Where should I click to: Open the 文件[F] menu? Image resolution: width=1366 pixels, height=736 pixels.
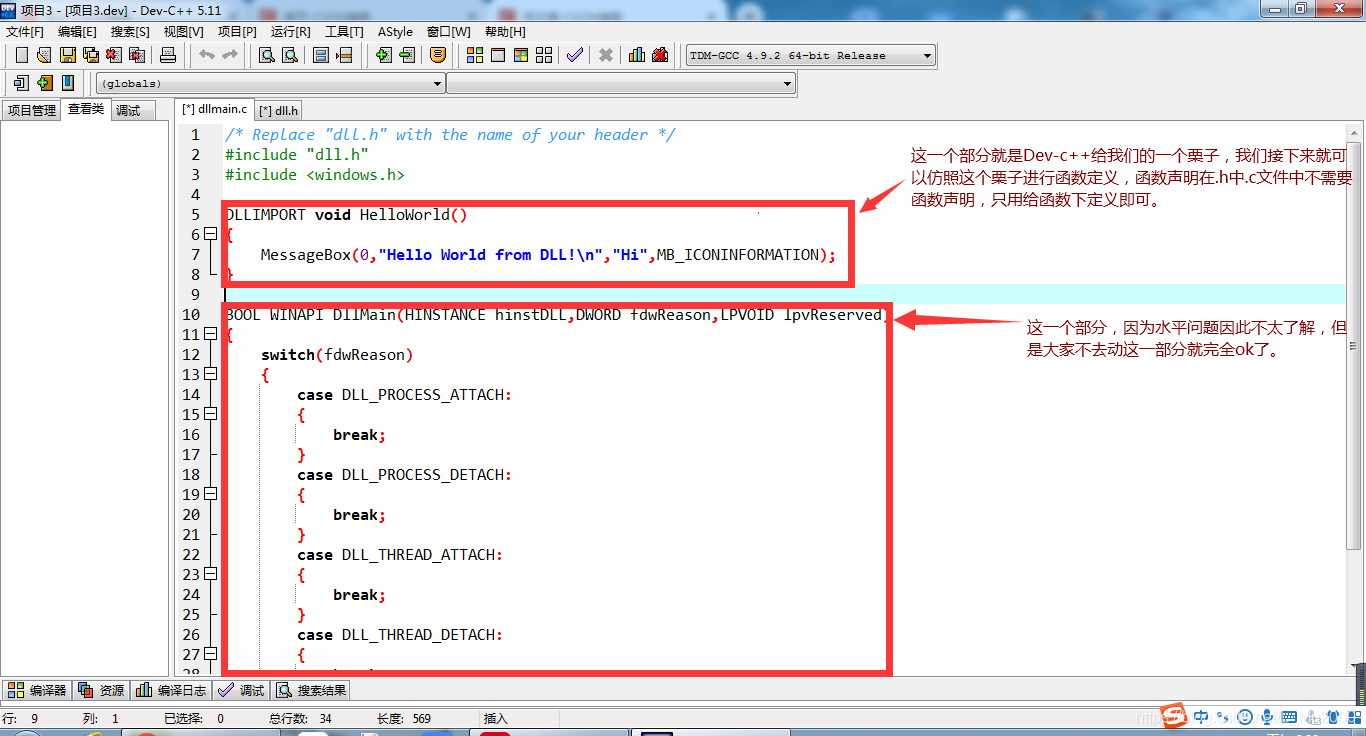coord(25,32)
